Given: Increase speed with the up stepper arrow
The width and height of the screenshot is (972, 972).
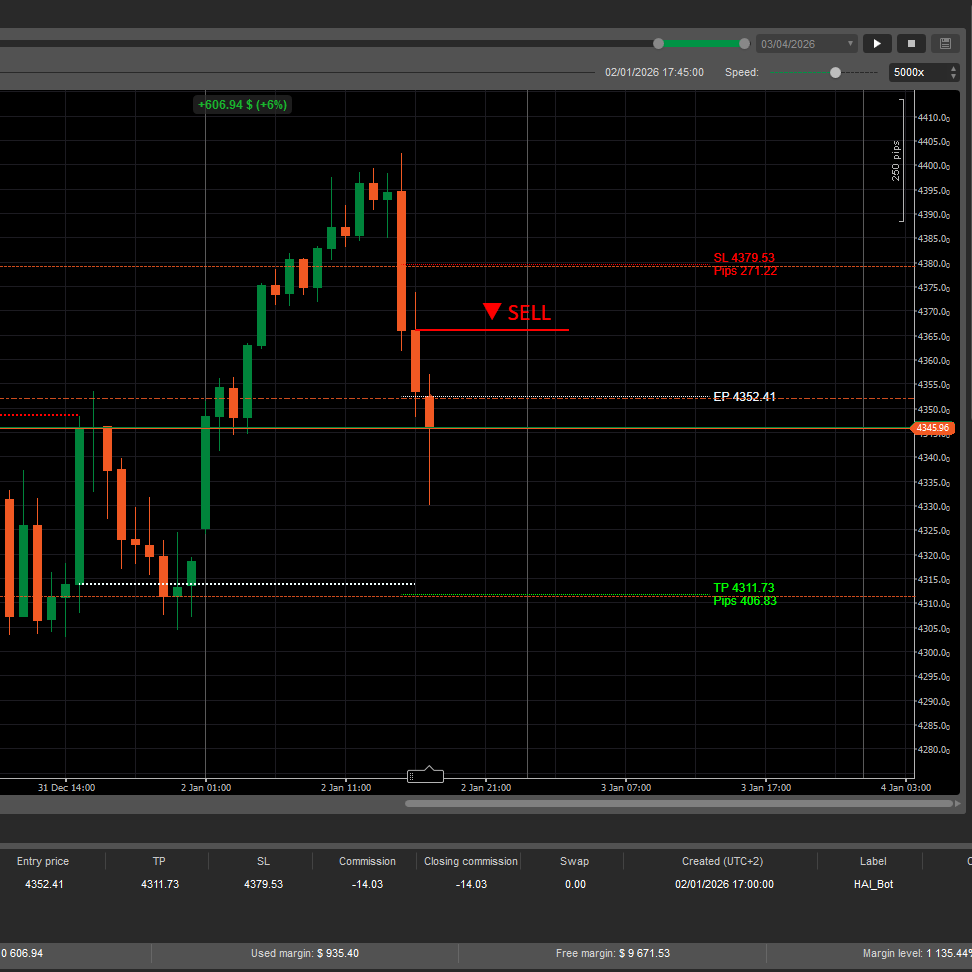Looking at the screenshot, I should tap(953, 68).
